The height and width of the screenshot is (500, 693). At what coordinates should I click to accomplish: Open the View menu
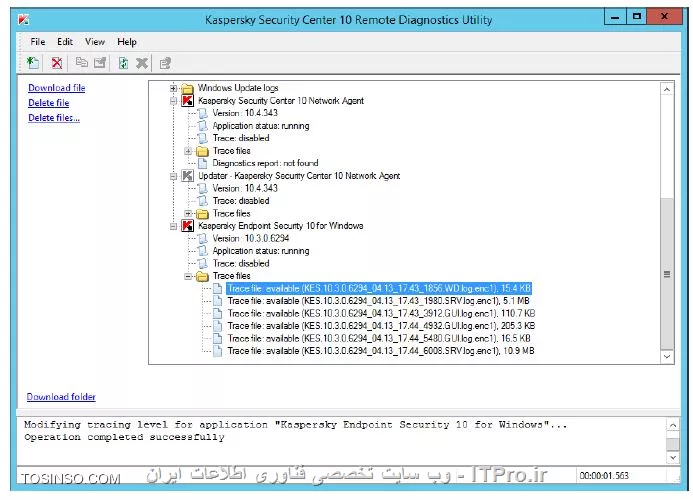coord(95,42)
